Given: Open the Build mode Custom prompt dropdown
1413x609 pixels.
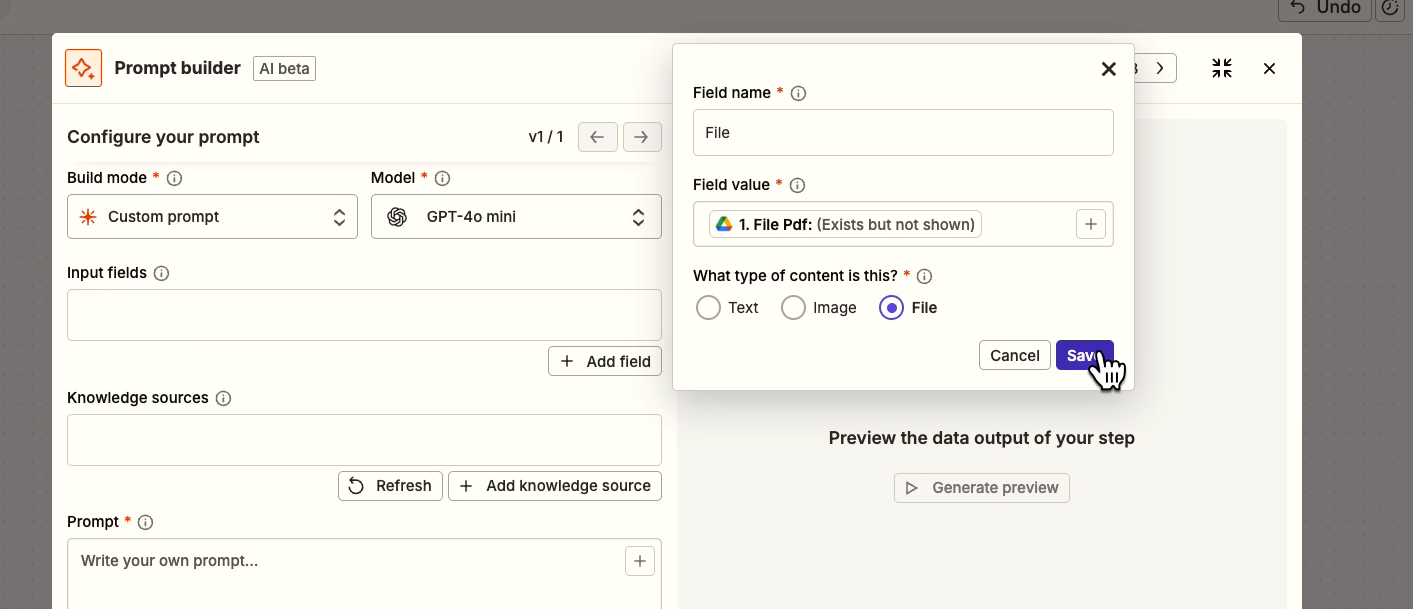Looking at the screenshot, I should 212,217.
